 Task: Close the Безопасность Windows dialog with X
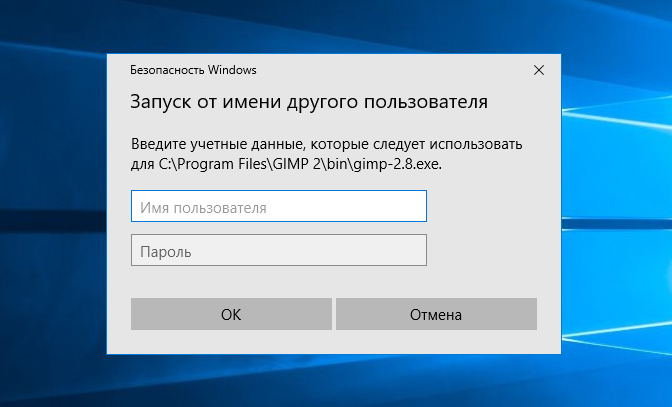point(539,70)
